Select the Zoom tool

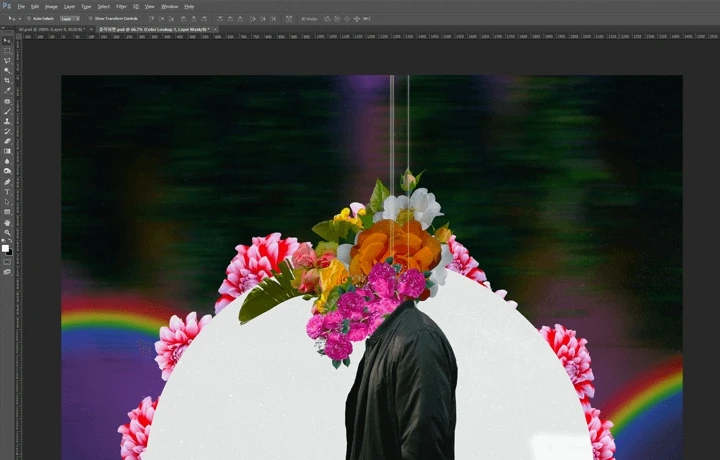pos(7,233)
